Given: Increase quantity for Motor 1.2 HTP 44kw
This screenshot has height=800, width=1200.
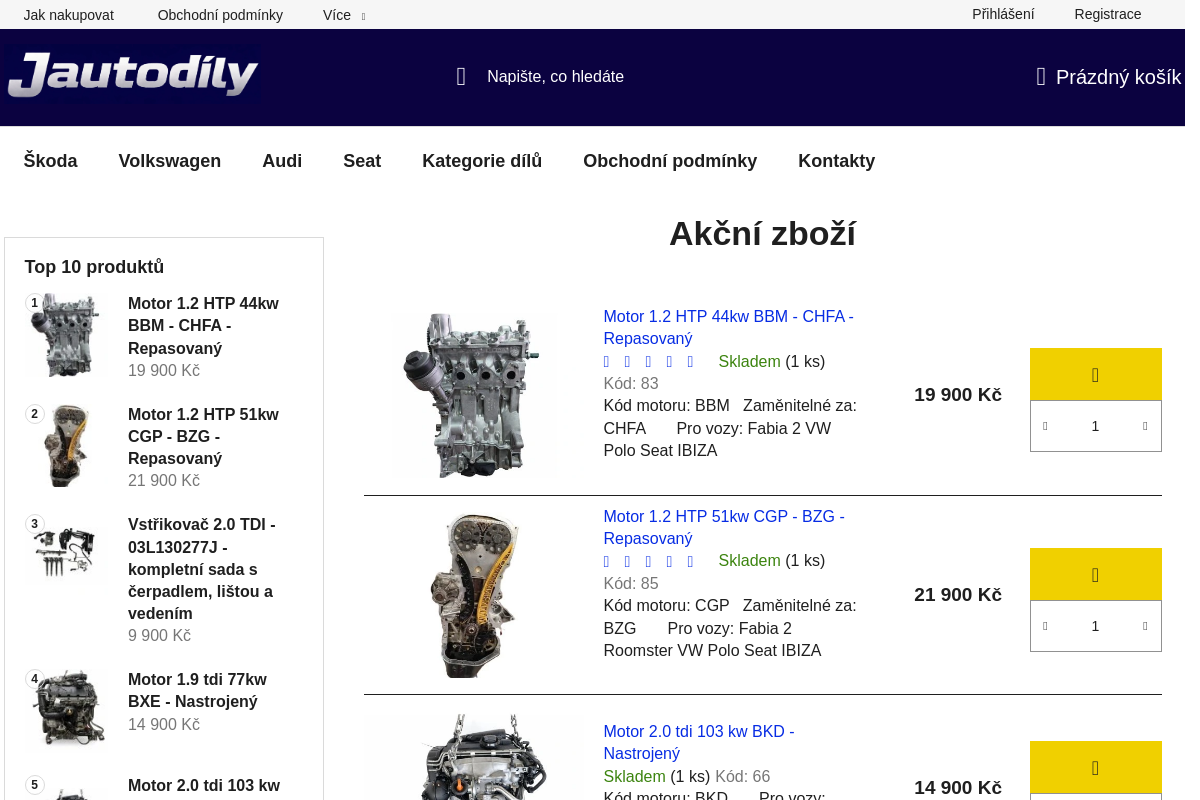Looking at the screenshot, I should (1145, 426).
